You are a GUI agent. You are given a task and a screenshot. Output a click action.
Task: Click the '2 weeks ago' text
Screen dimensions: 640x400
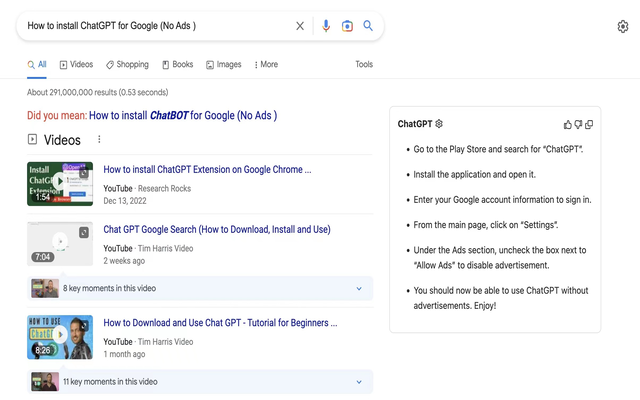coord(124,261)
